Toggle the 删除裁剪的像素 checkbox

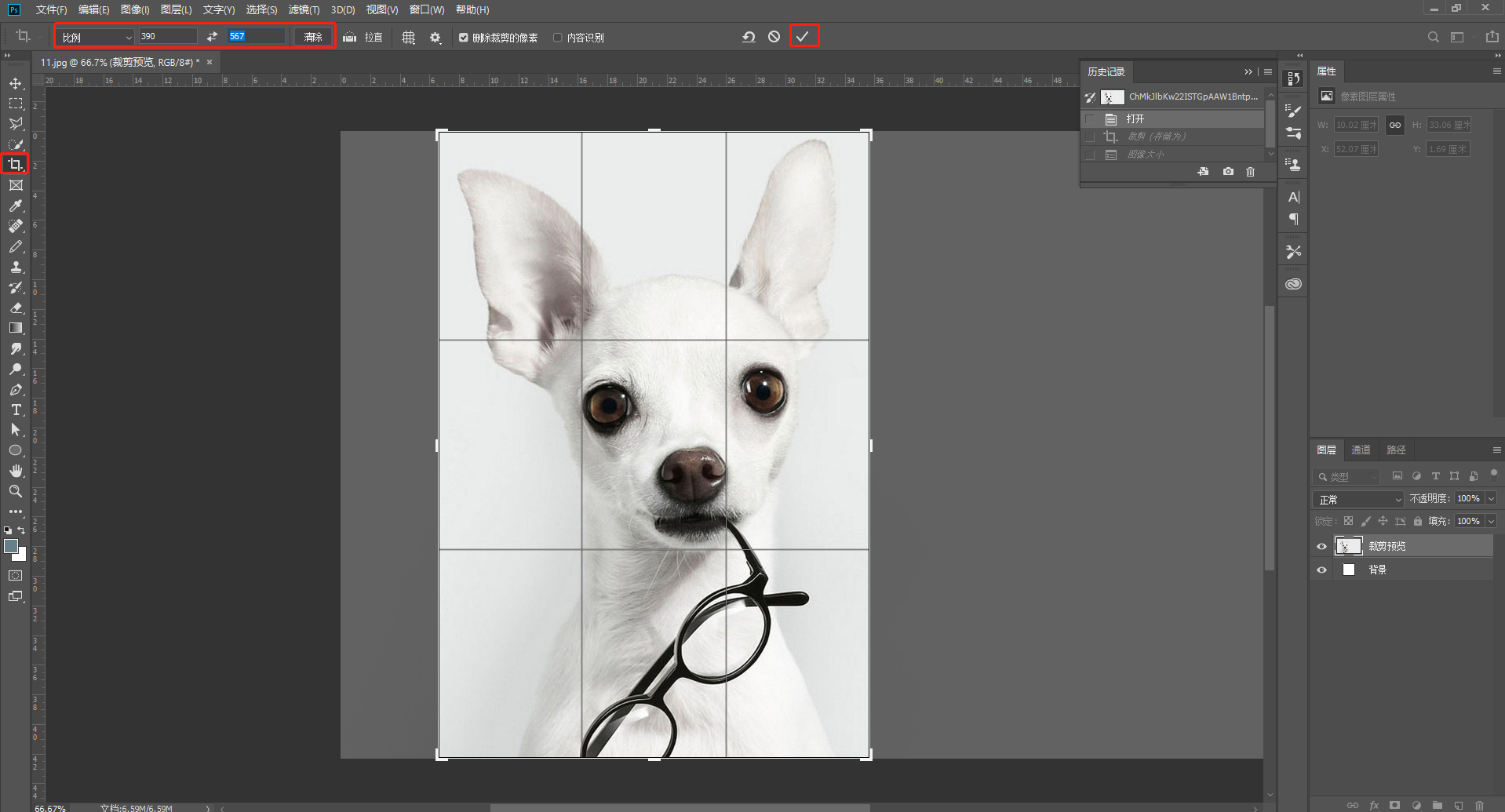point(464,38)
